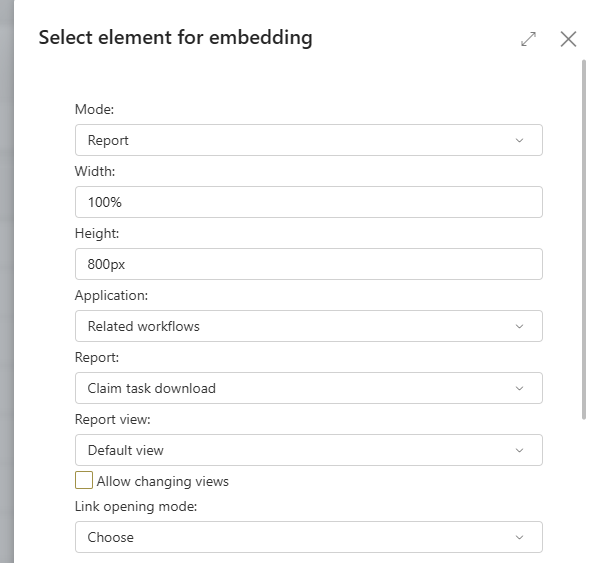Open the Report dropdown showing Claim task download

click(309, 388)
